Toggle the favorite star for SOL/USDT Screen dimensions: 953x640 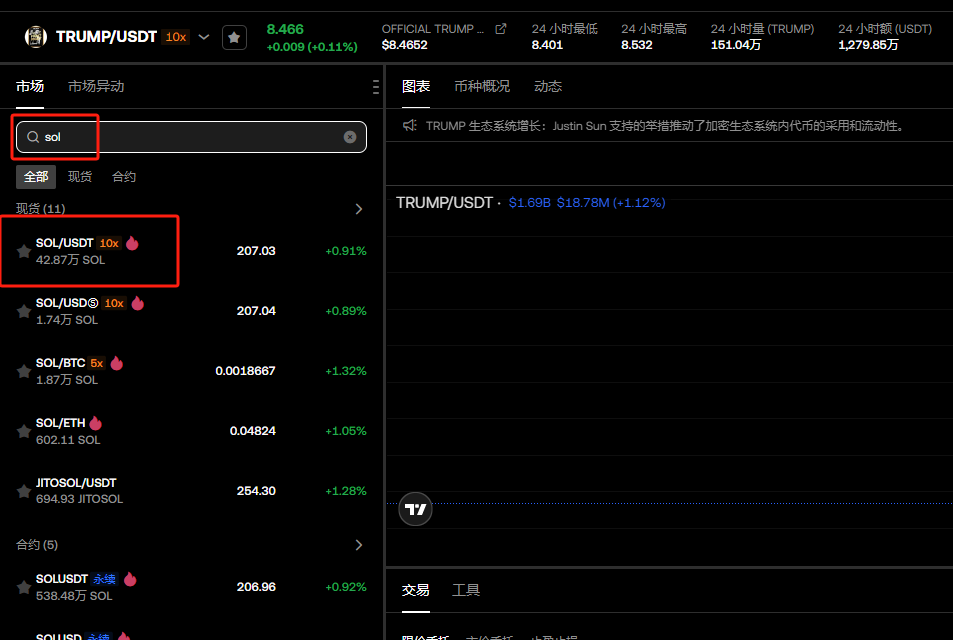24,251
